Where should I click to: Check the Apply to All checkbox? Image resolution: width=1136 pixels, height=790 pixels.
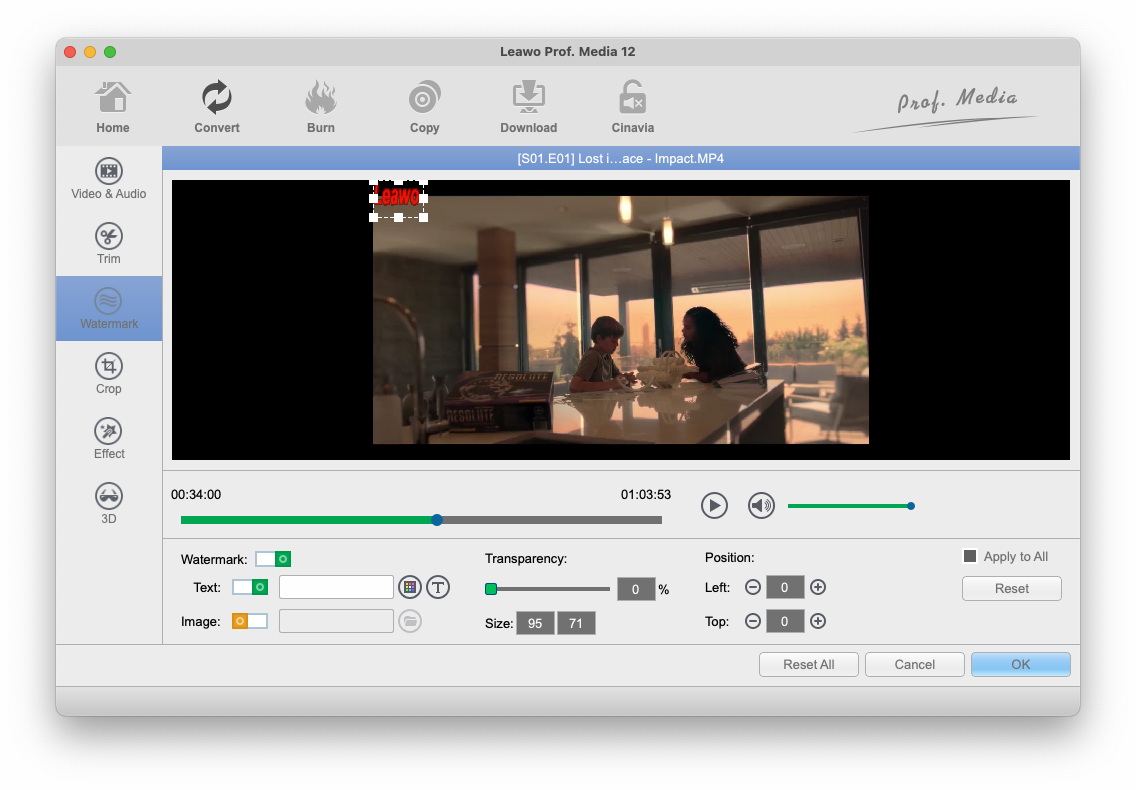(969, 557)
